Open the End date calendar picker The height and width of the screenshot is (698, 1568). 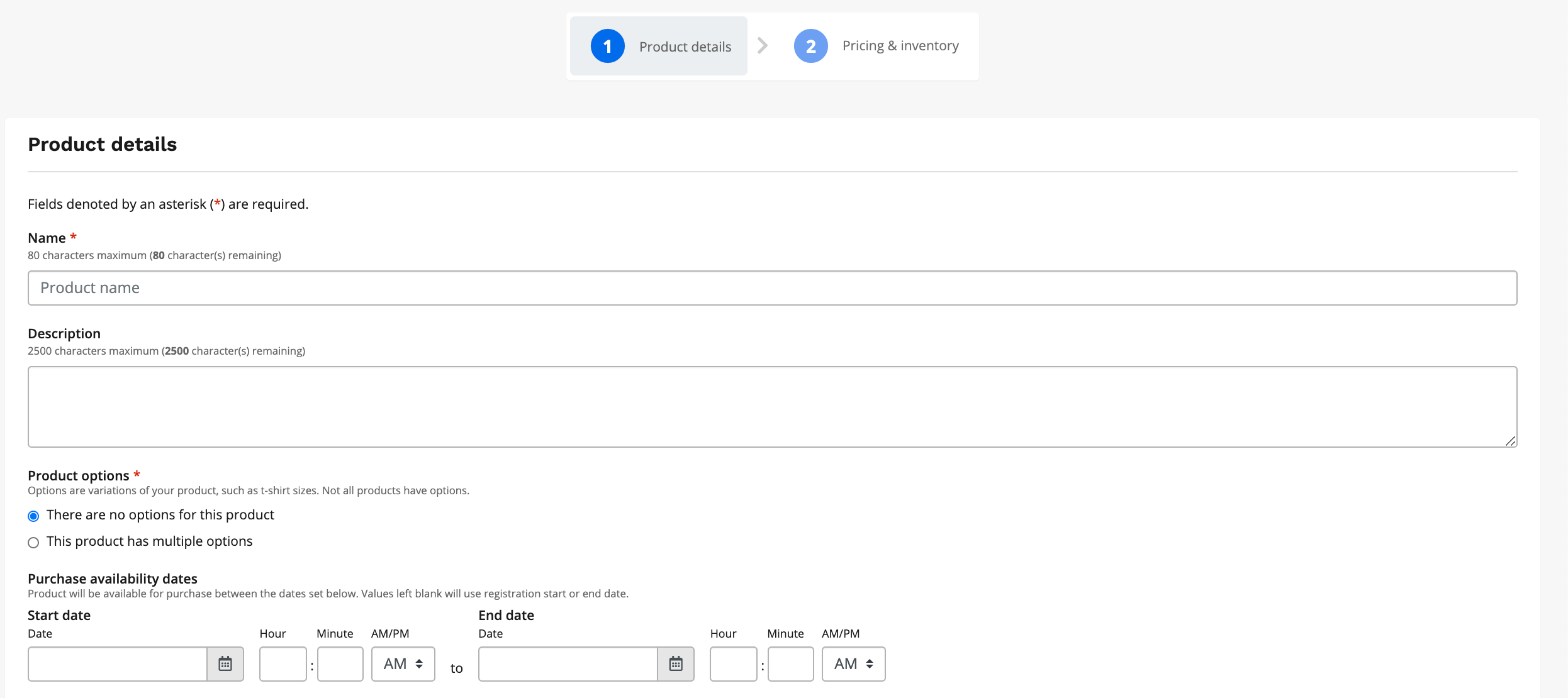[676, 664]
